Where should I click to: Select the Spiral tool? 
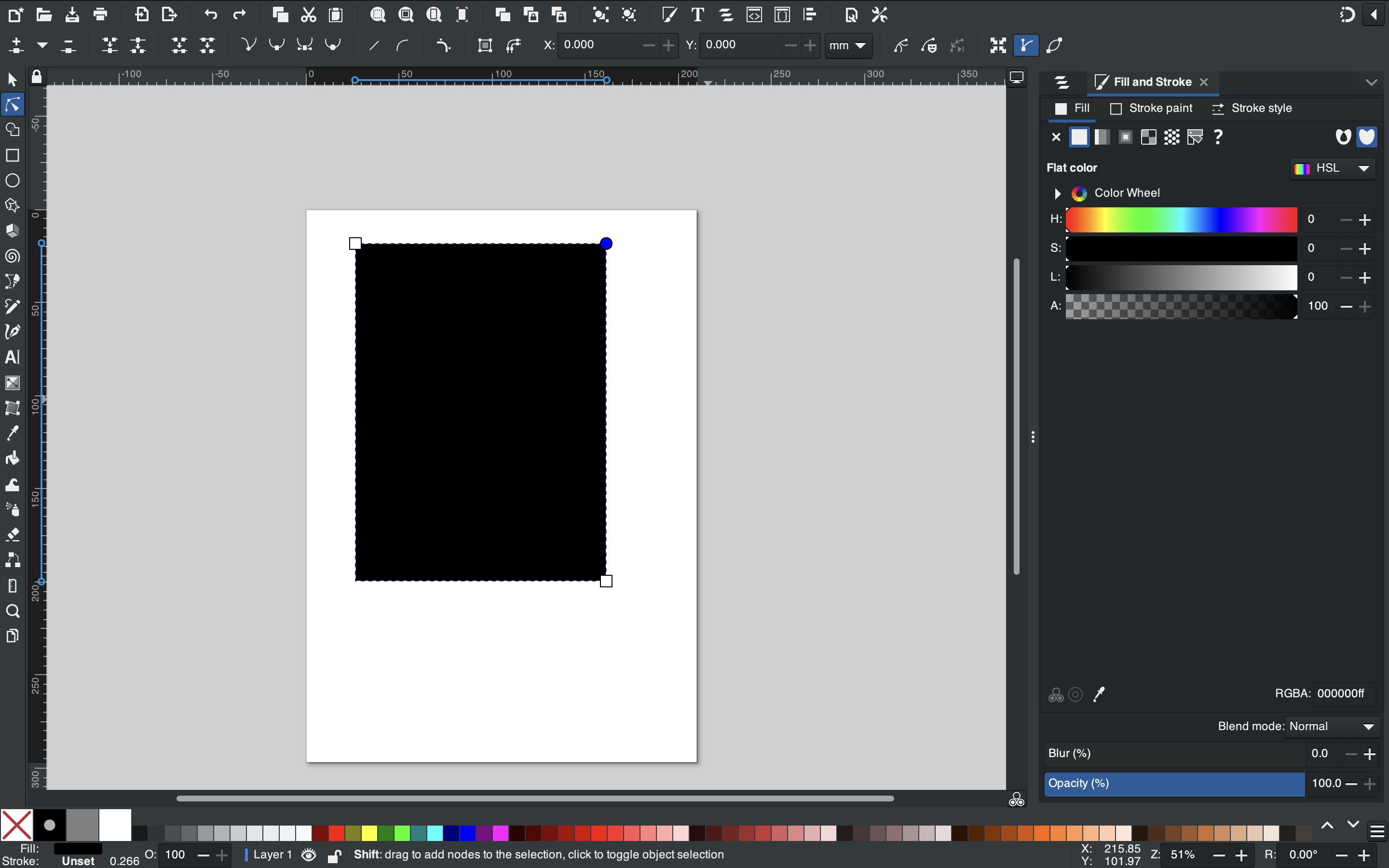click(13, 256)
